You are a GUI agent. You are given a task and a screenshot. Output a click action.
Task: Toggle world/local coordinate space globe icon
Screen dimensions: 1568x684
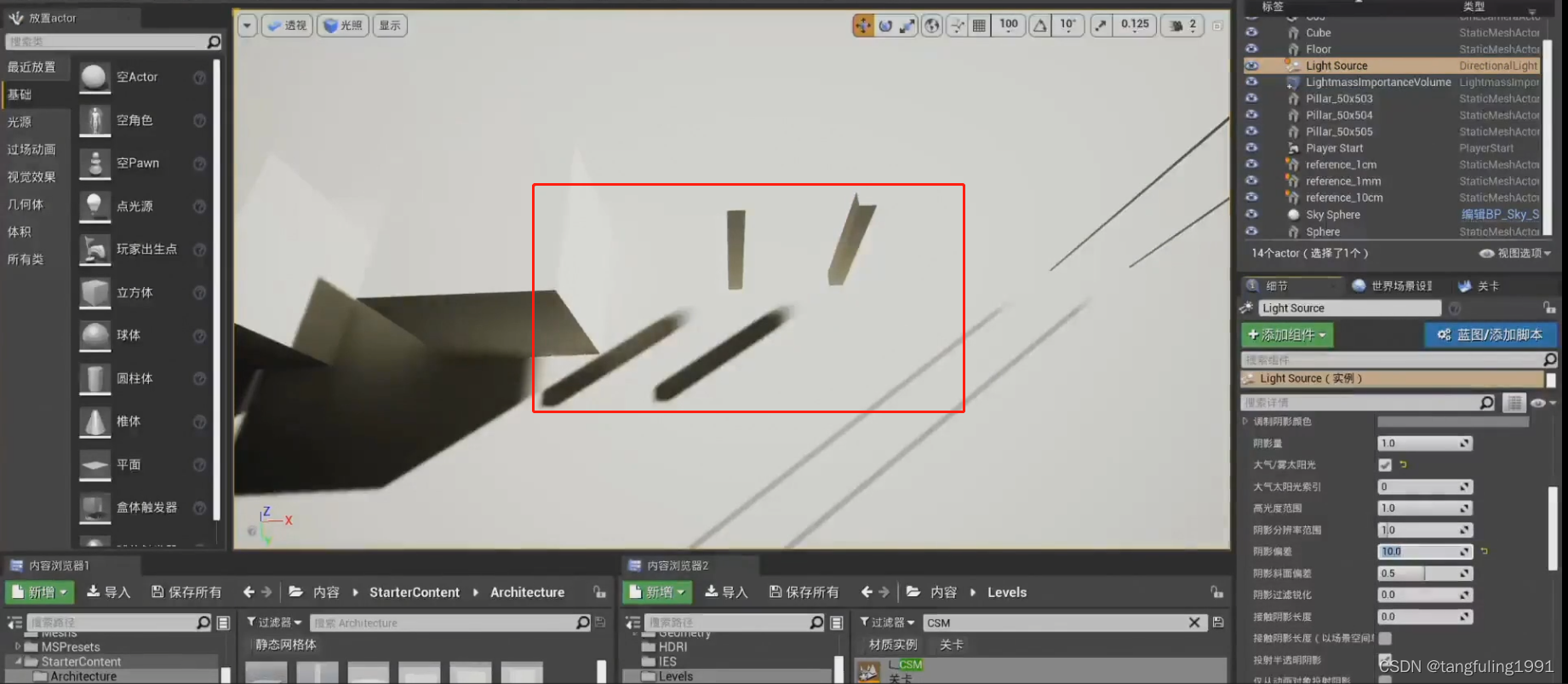click(932, 26)
